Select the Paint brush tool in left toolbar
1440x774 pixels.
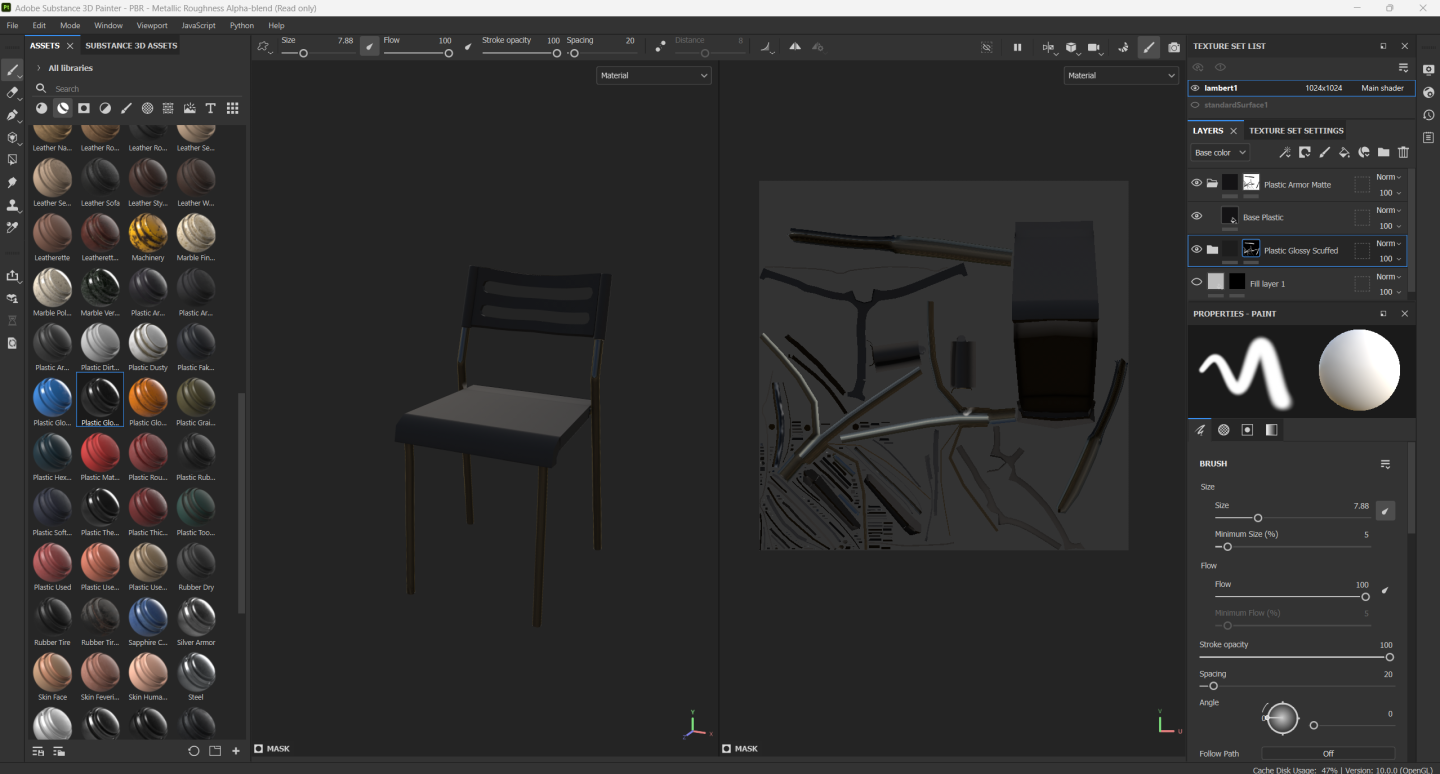click(12, 70)
